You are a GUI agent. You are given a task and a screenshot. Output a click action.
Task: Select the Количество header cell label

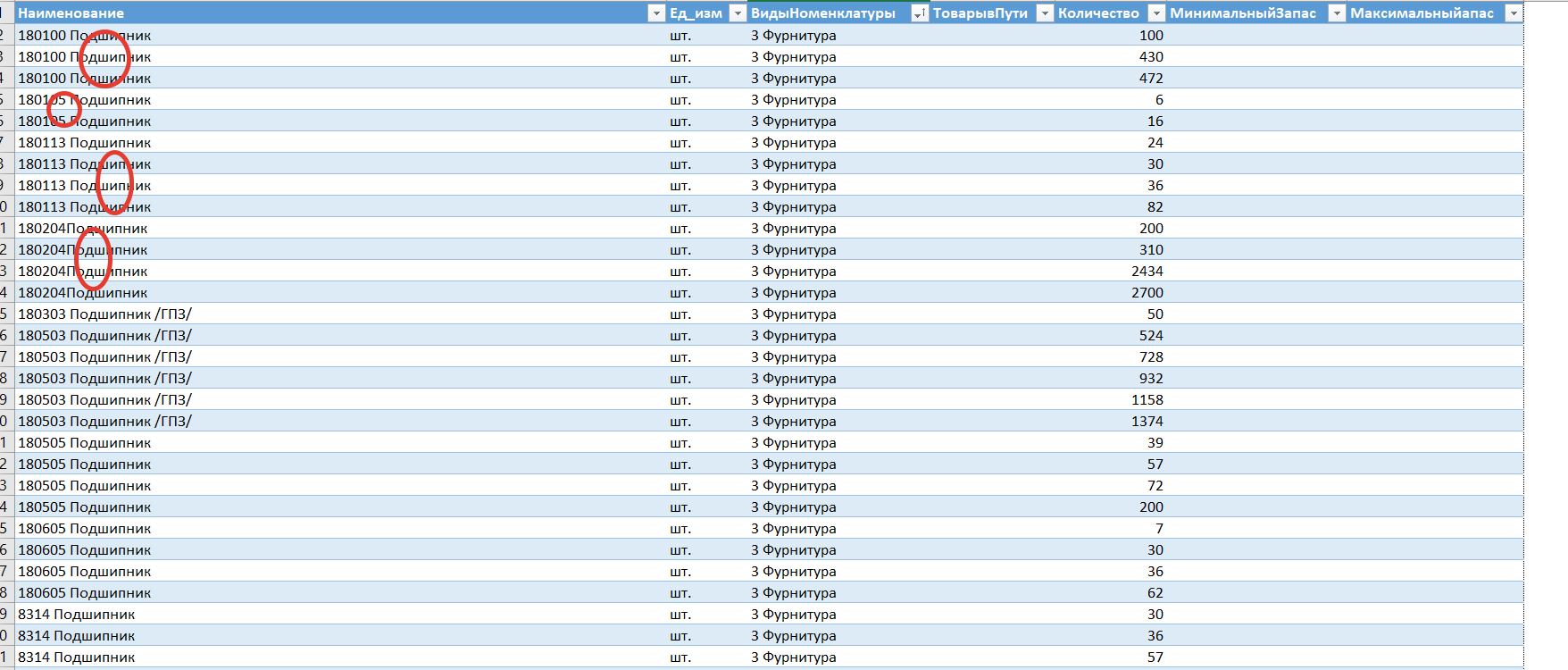[x=1098, y=13]
